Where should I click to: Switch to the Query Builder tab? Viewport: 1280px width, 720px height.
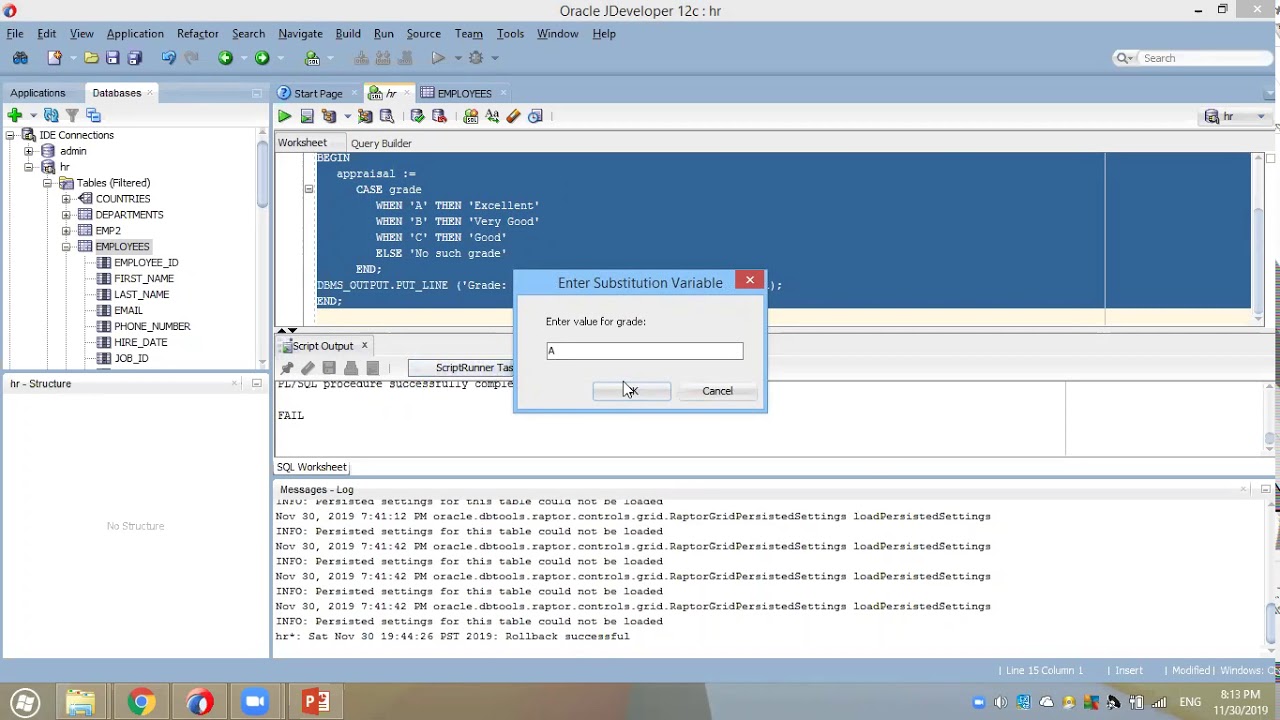click(381, 143)
